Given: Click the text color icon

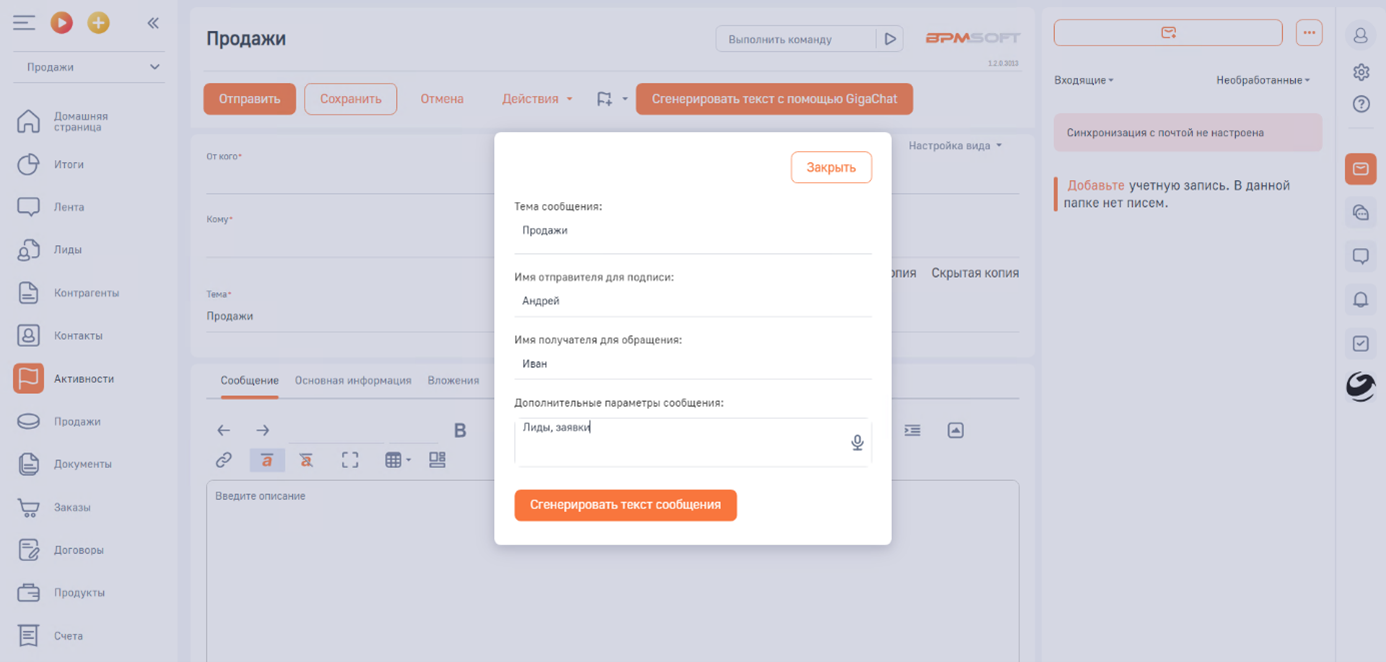Looking at the screenshot, I should [x=267, y=460].
